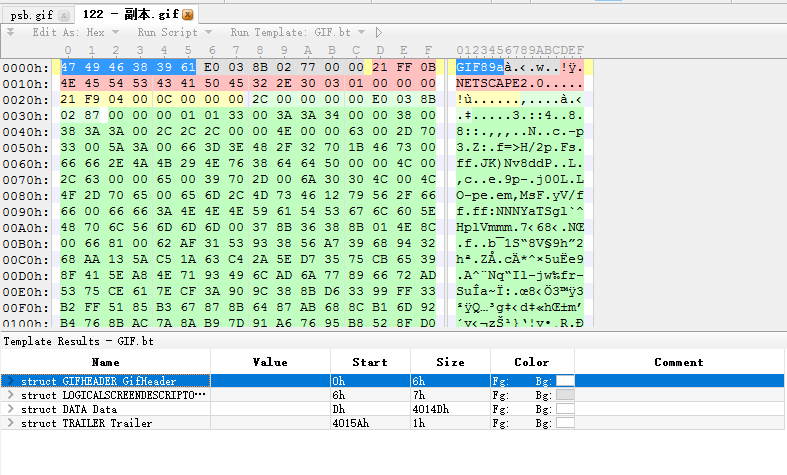787x475 pixels.
Task: Click the 00A0h: address label
Action: [26, 228]
